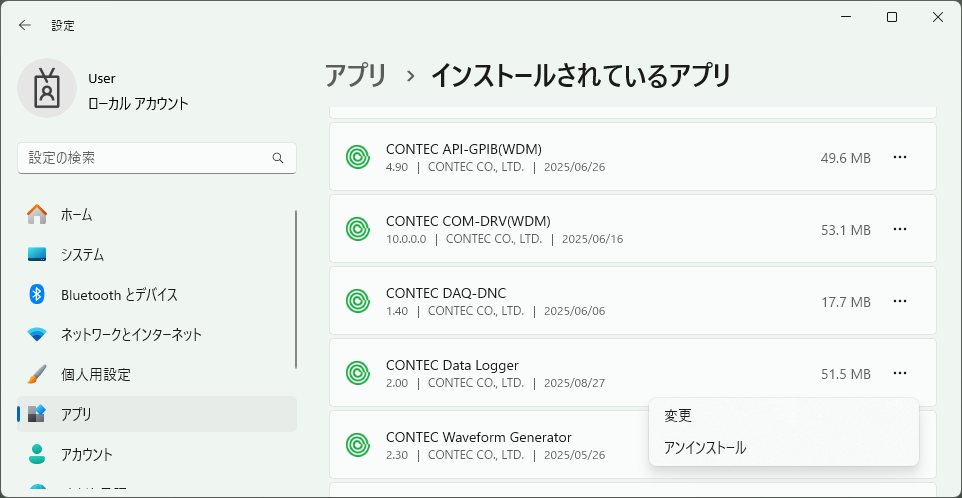Click the 設定の検索 search field

[145, 158]
